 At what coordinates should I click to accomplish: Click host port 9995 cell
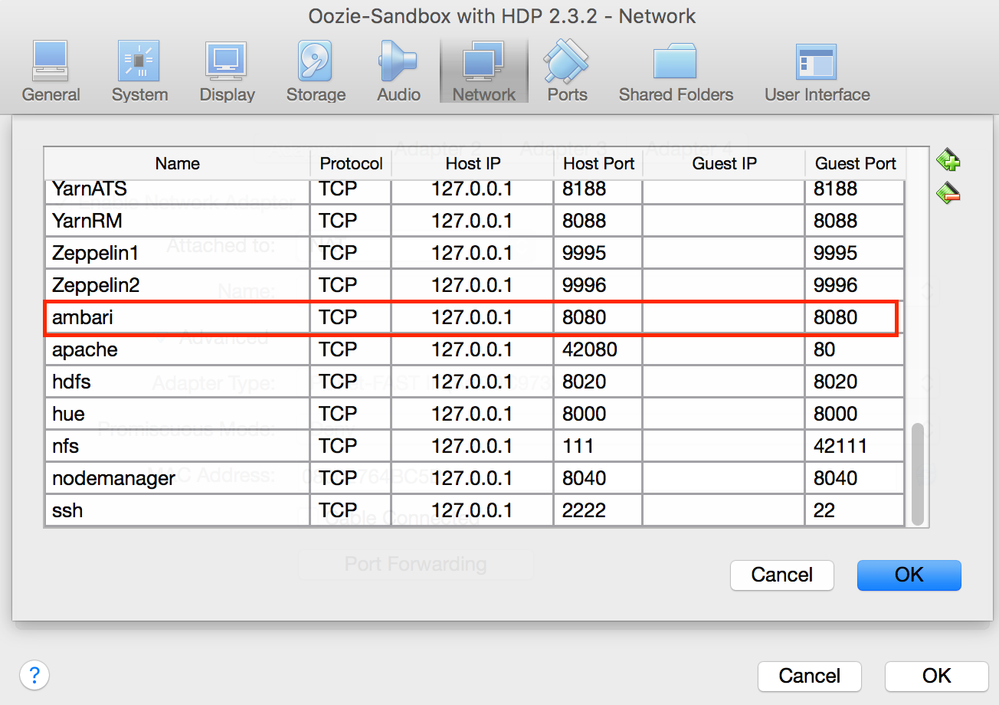click(x=598, y=253)
